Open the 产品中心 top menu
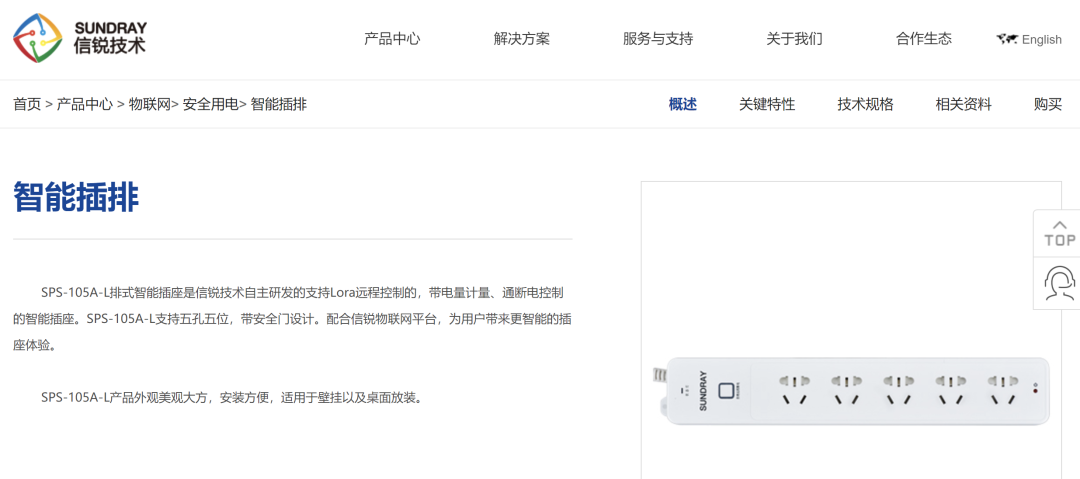 [x=392, y=39]
